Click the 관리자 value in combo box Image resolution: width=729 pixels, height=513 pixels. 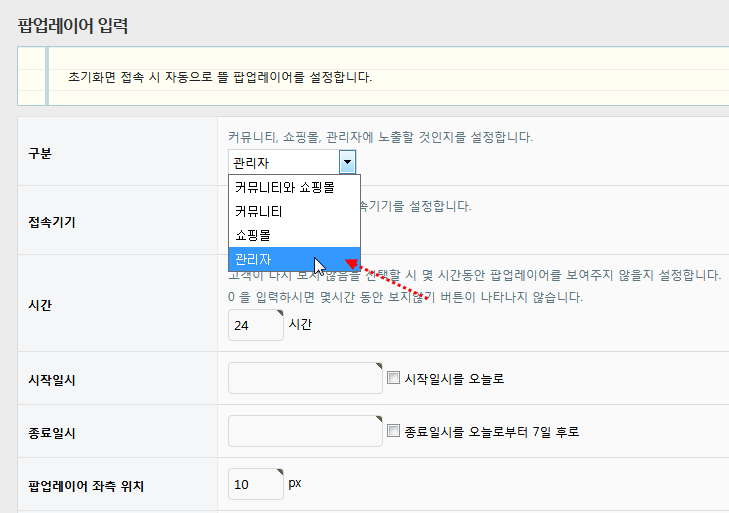251,163
